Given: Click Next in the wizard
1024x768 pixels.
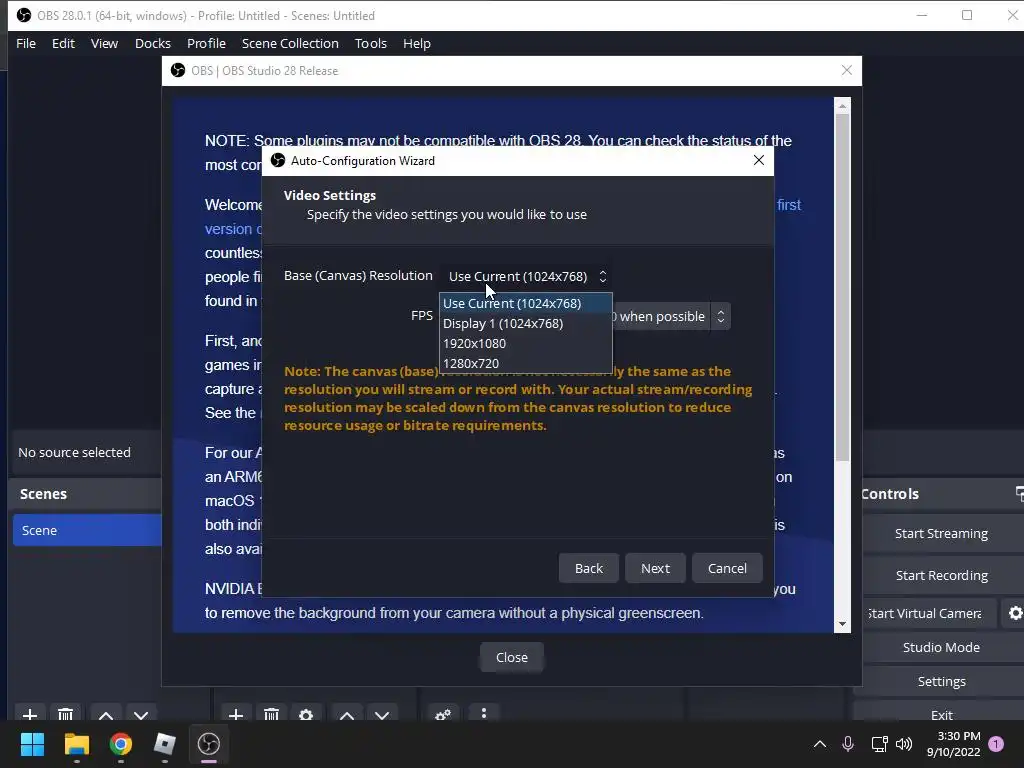Looking at the screenshot, I should click(x=655, y=568).
